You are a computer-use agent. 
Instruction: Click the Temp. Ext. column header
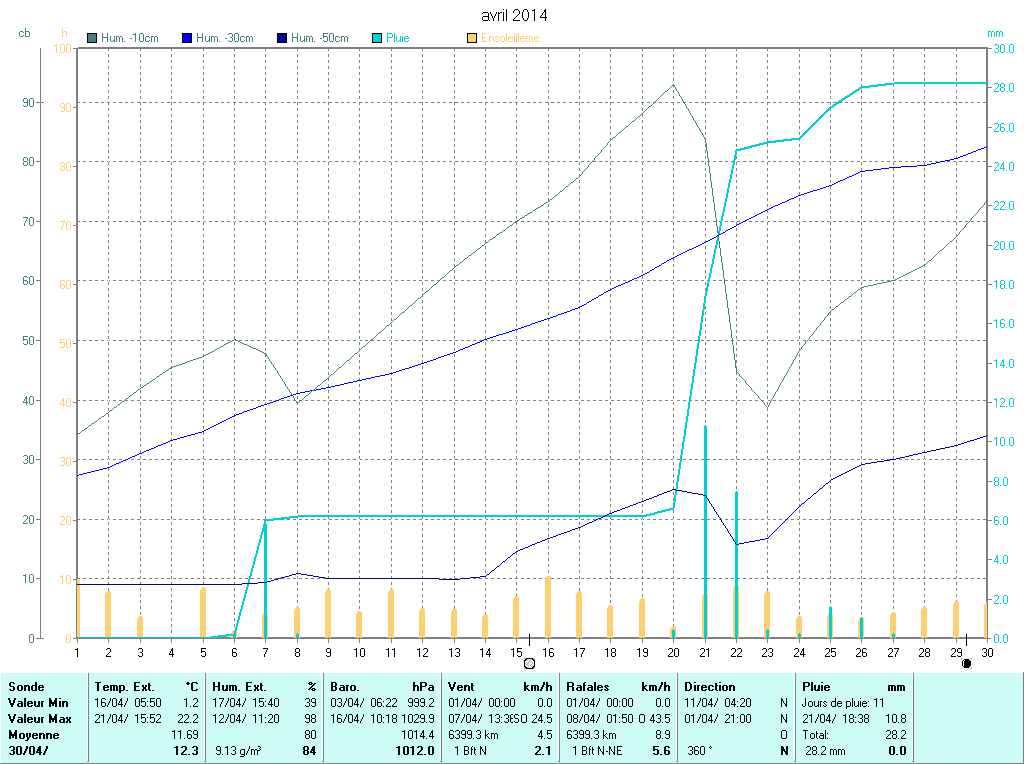pos(125,687)
